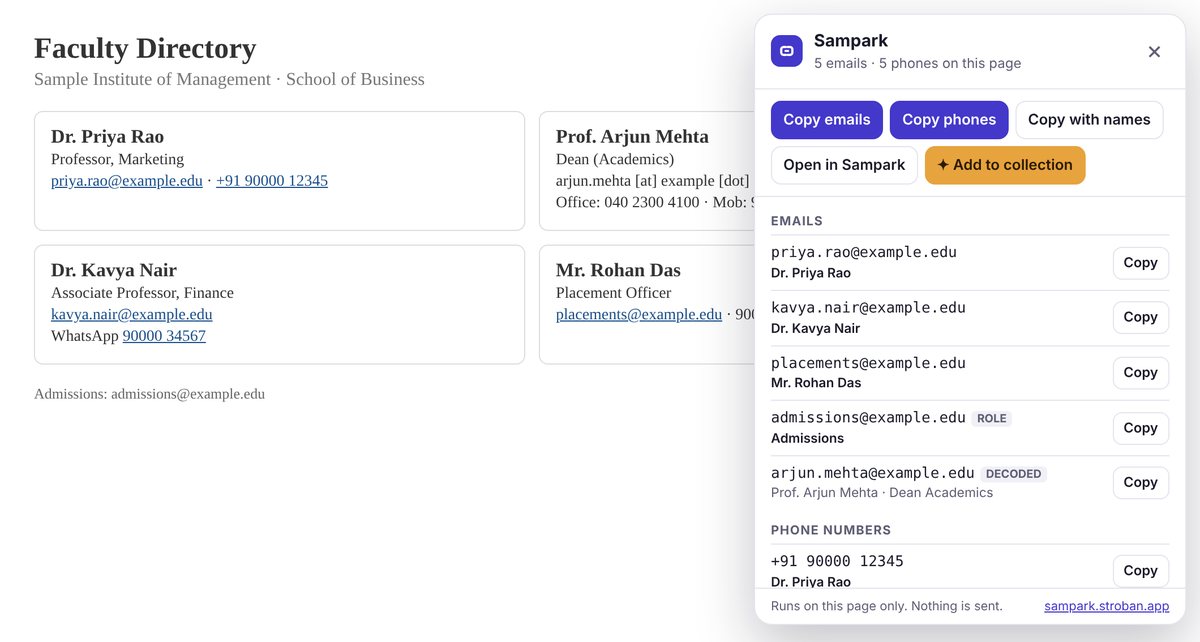Click WhatsApp number 90000 34567 link

[x=164, y=336]
